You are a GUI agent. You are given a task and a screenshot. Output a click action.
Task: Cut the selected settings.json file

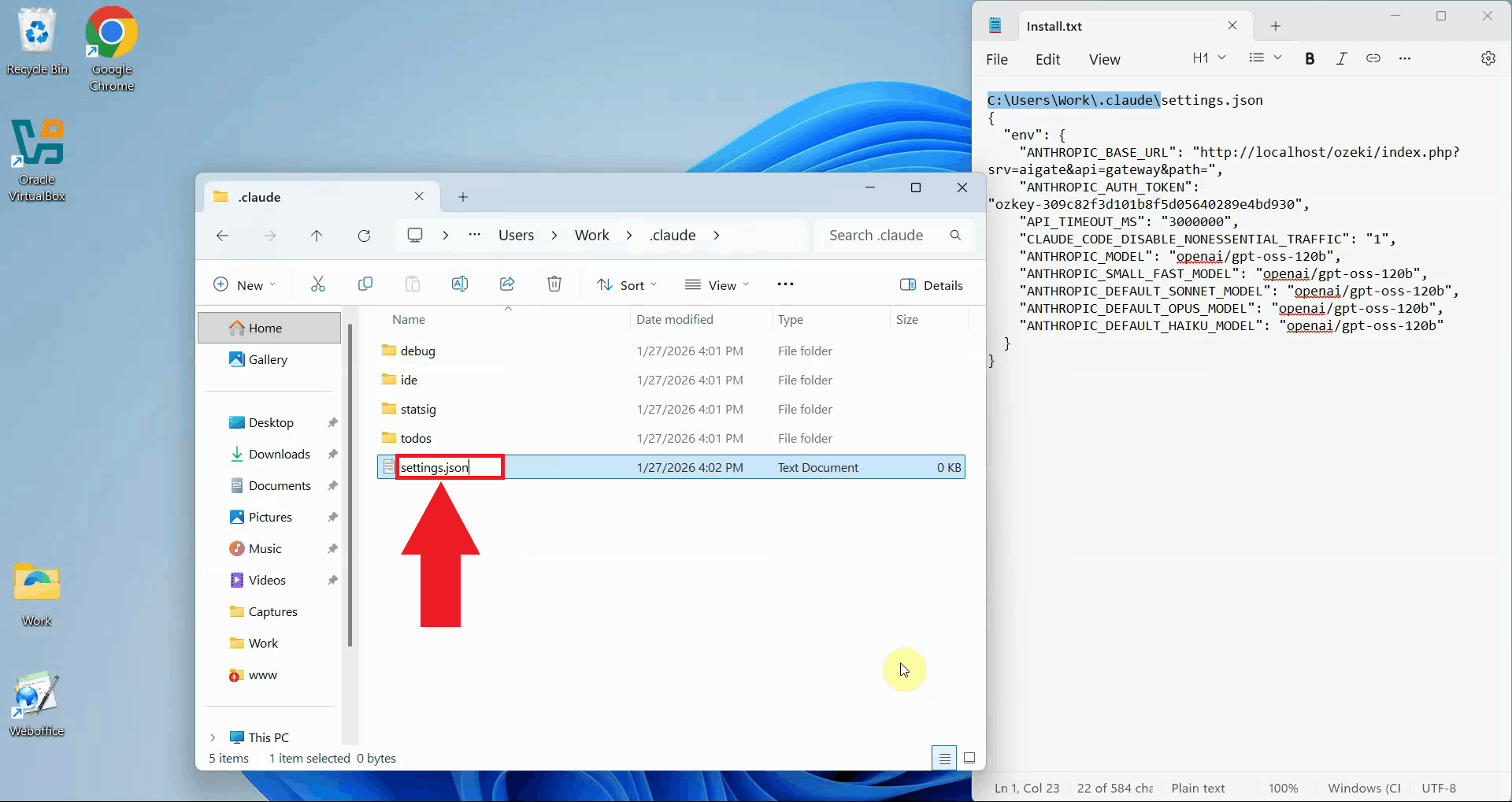(x=317, y=284)
